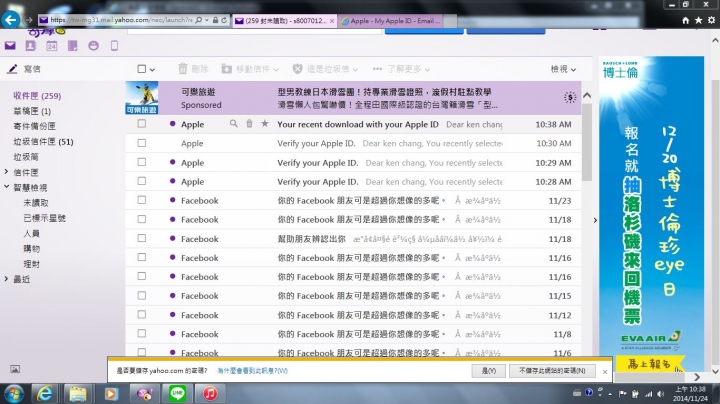
Task: Open the media player taskbar icon
Action: (111, 393)
